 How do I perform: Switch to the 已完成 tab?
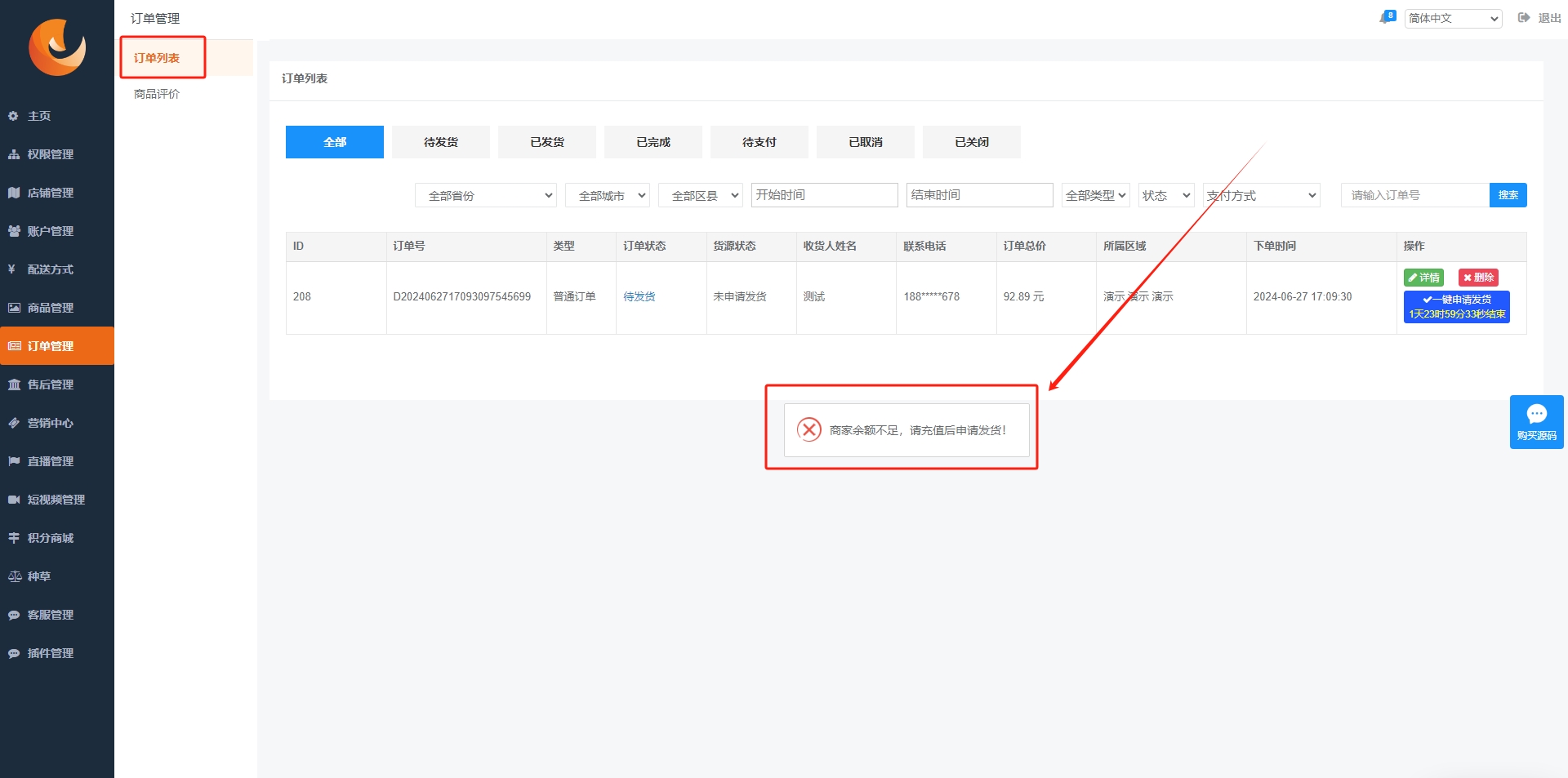[x=653, y=142]
